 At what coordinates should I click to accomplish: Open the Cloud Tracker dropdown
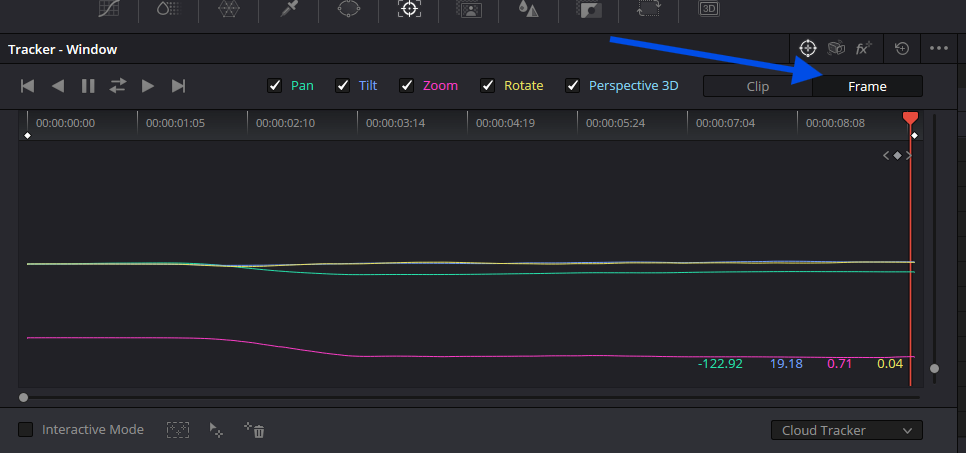(x=846, y=430)
